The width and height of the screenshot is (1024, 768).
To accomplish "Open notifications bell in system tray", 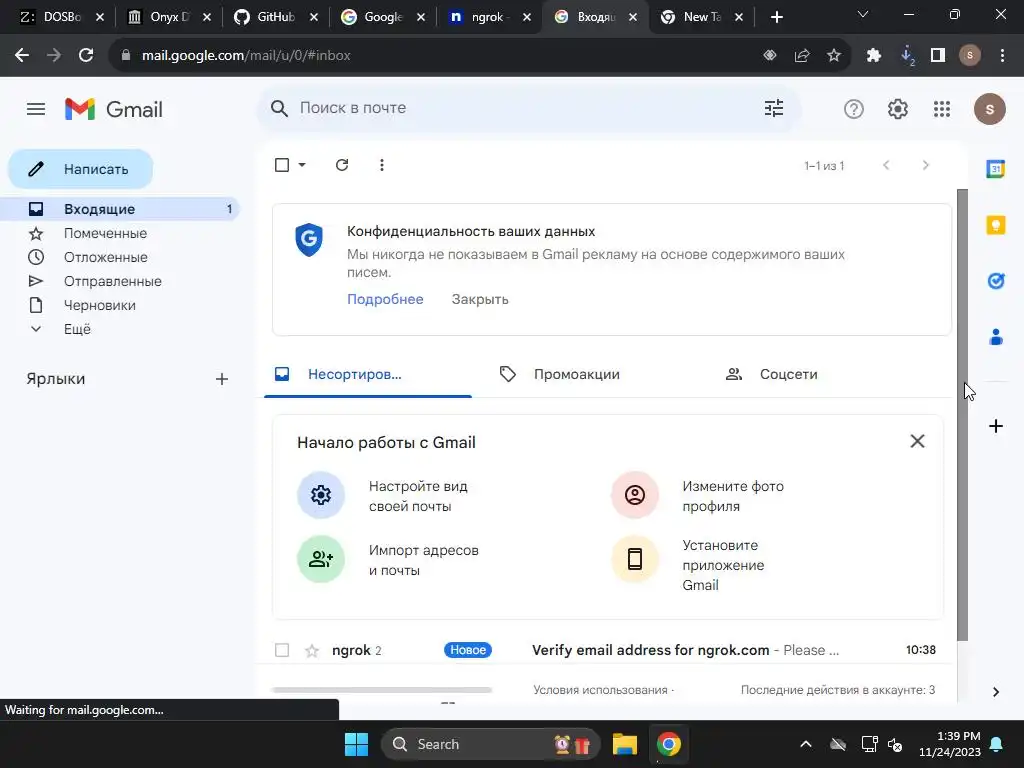I will (997, 744).
